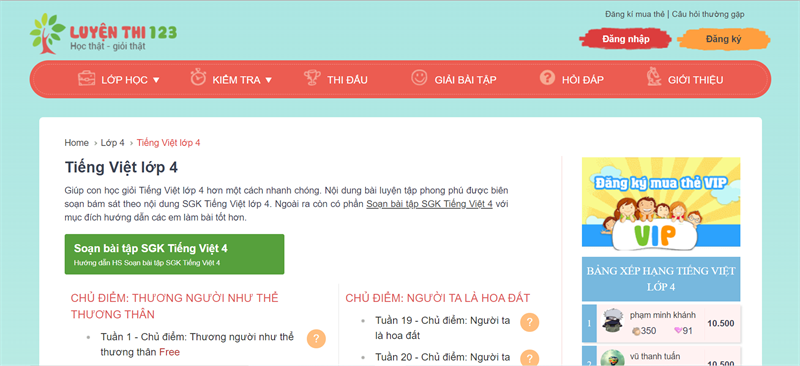Click the help icon for Tuần 19

click(x=530, y=322)
